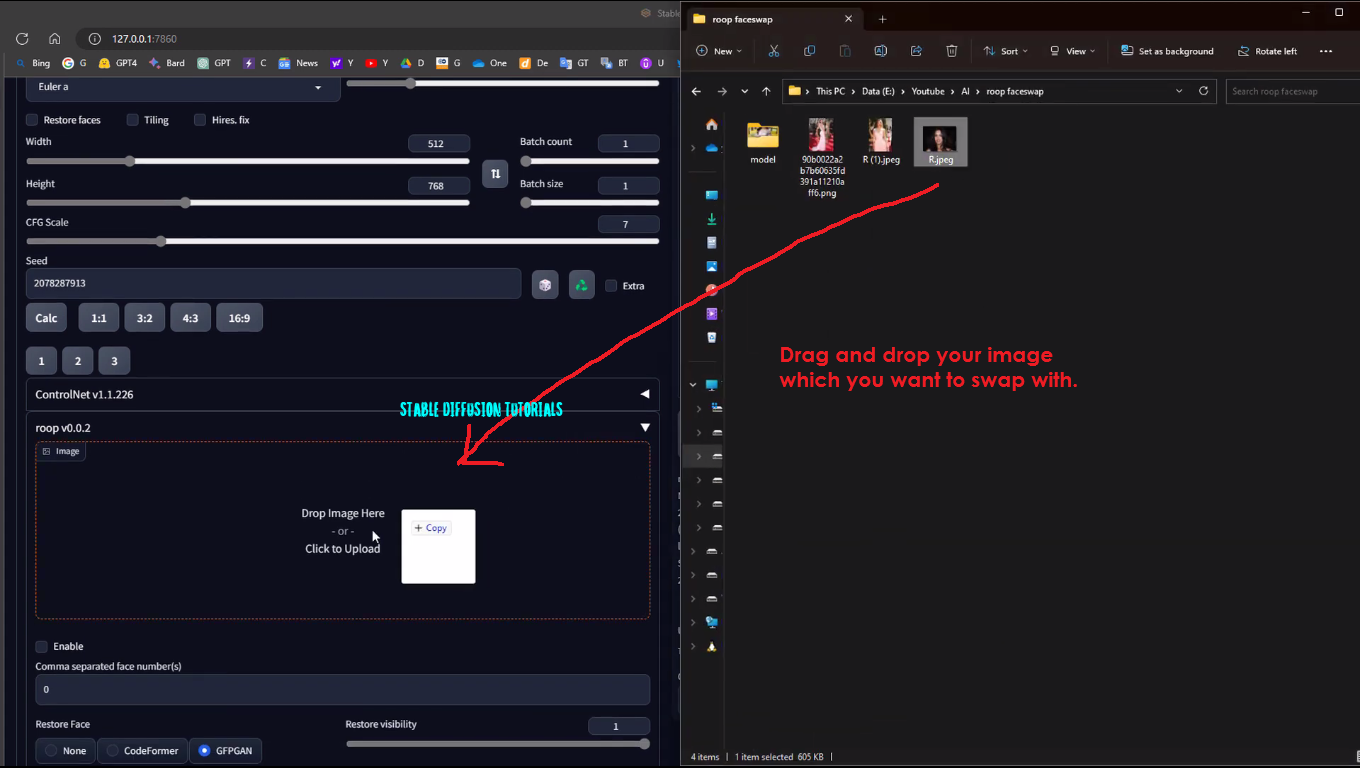Open the Bard bookmark
Viewport: 1360px width, 768px height.
pyautogui.click(x=167, y=63)
